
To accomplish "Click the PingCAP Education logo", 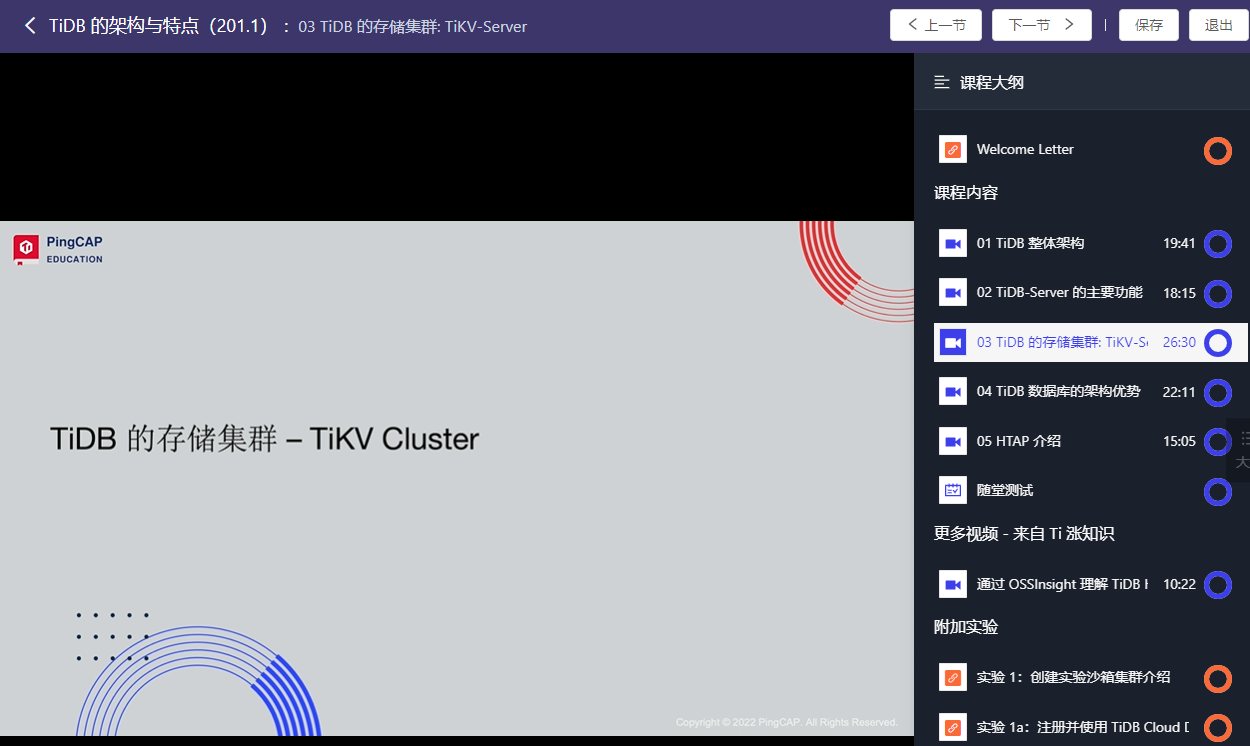I will (x=58, y=249).
